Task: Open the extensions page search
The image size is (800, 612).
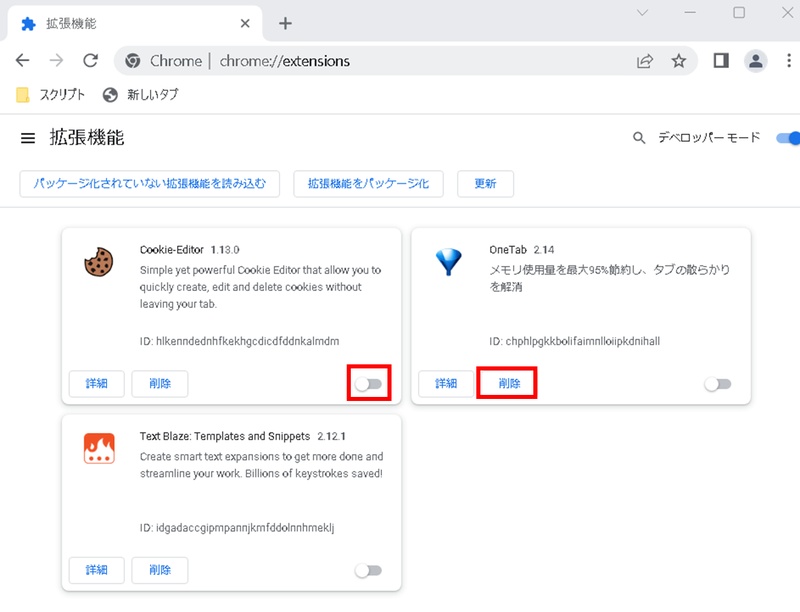Action: click(639, 139)
